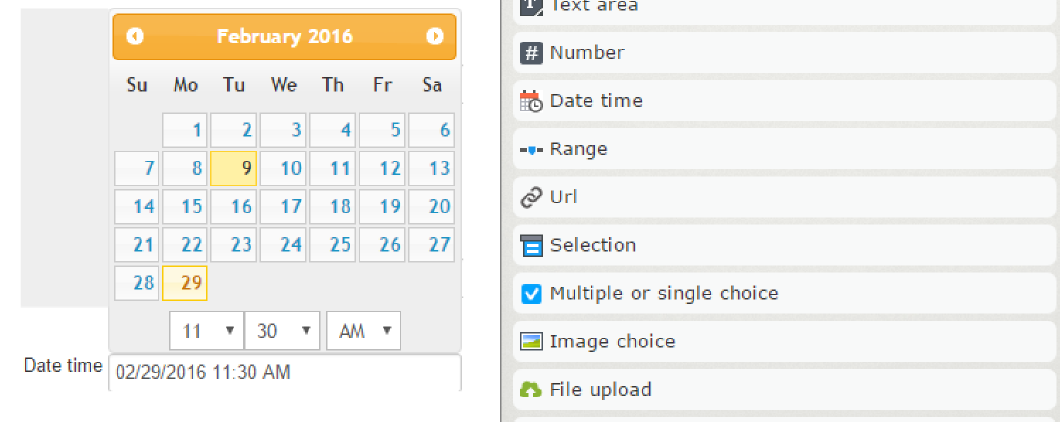The height and width of the screenshot is (422, 1060).
Task: Click the File upload cloud icon
Action: (532, 389)
